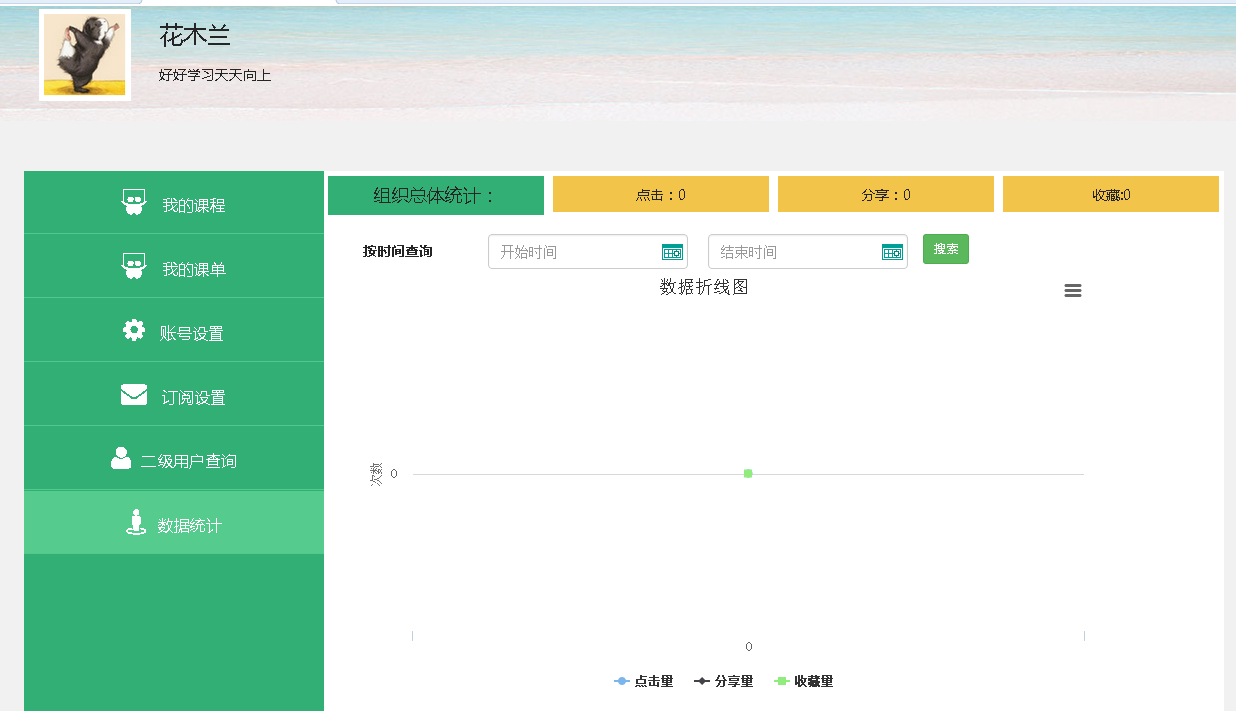1236x711 pixels.
Task: Click the 数据统计 statistics icon
Action: (135, 521)
